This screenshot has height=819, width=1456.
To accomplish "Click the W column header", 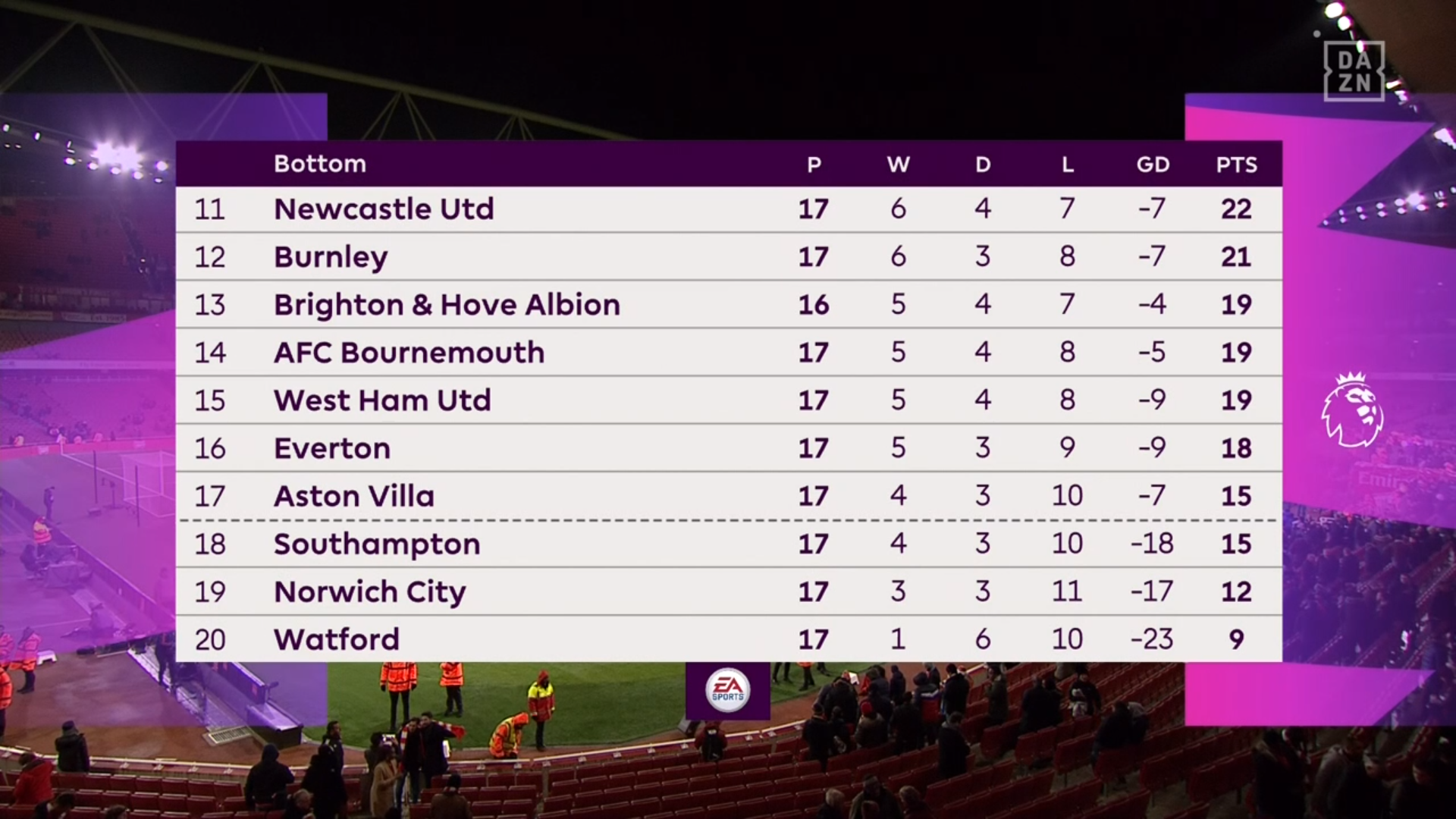I will 898,165.
